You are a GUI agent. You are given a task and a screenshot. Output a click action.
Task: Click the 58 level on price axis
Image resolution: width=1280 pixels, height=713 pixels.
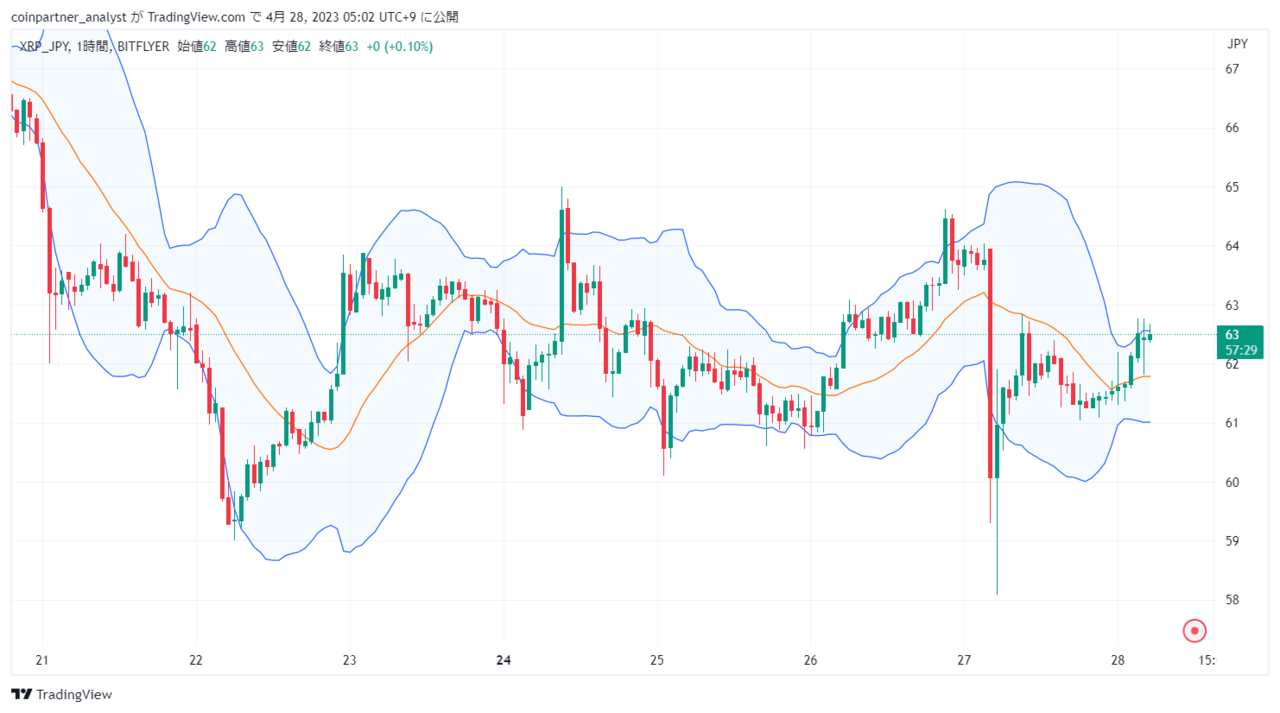pos(1232,600)
